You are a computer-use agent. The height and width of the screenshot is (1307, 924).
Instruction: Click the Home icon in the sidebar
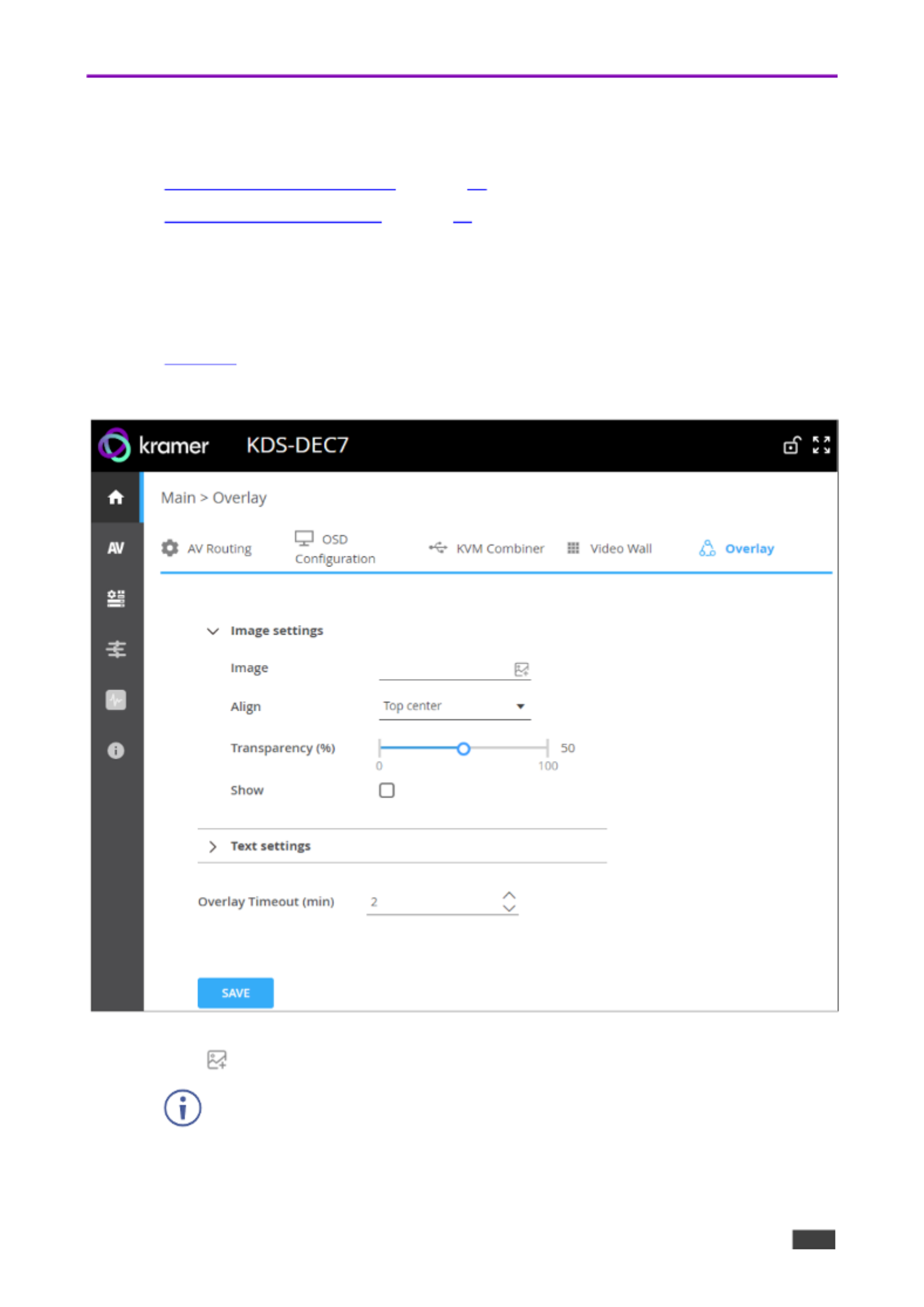[116, 497]
